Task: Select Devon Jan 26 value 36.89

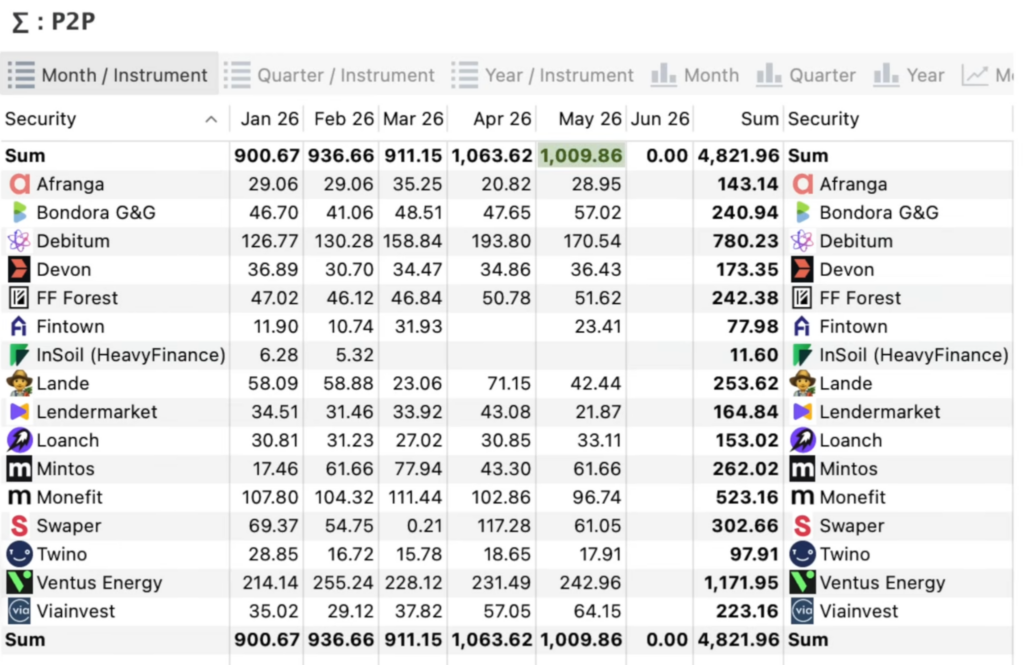Action: click(x=273, y=270)
